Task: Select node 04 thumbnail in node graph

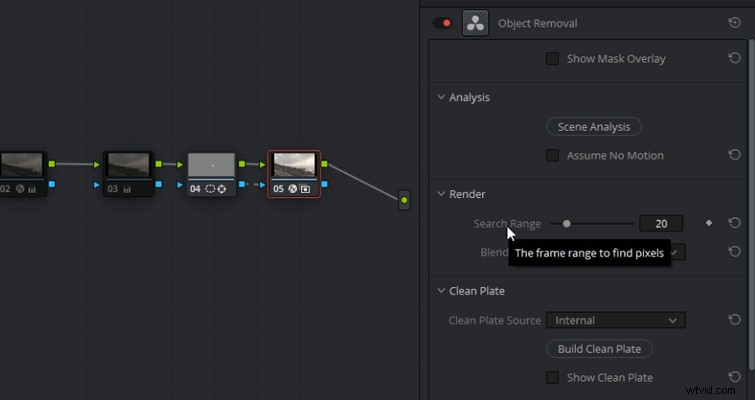Action: pos(211,165)
